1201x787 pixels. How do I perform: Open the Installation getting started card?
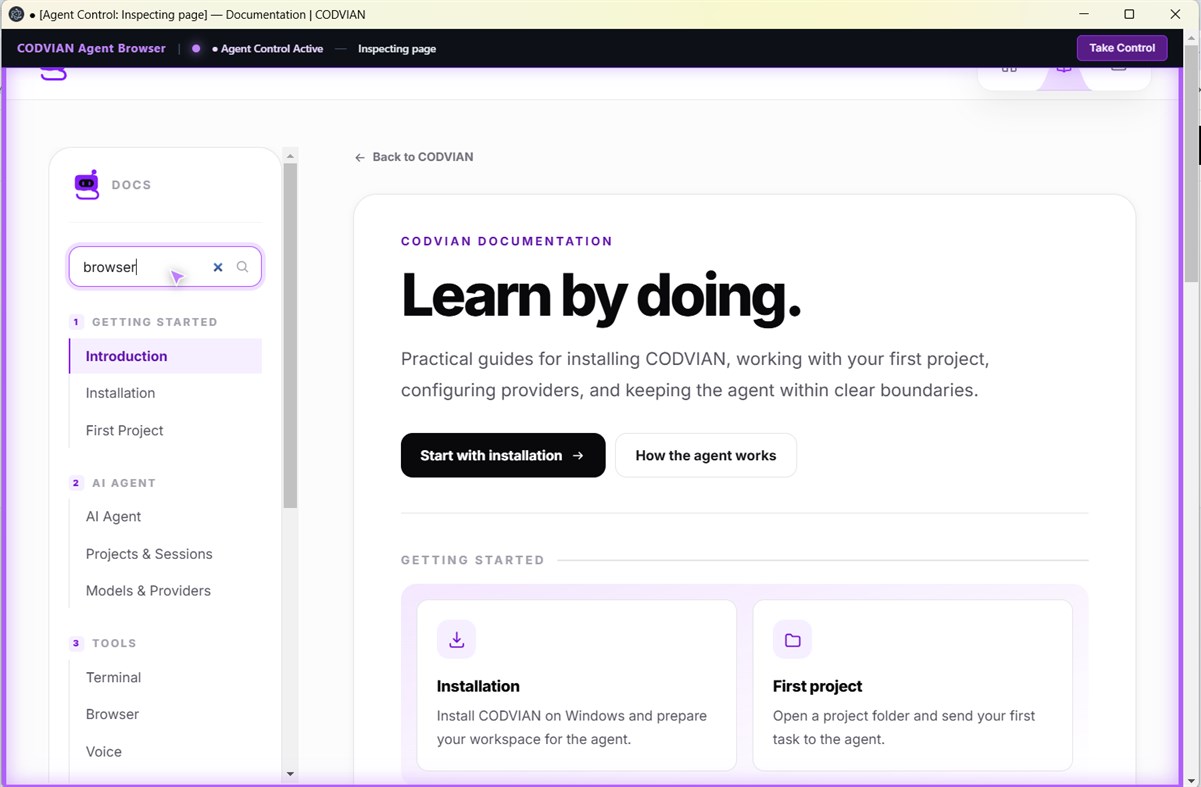[577, 685]
